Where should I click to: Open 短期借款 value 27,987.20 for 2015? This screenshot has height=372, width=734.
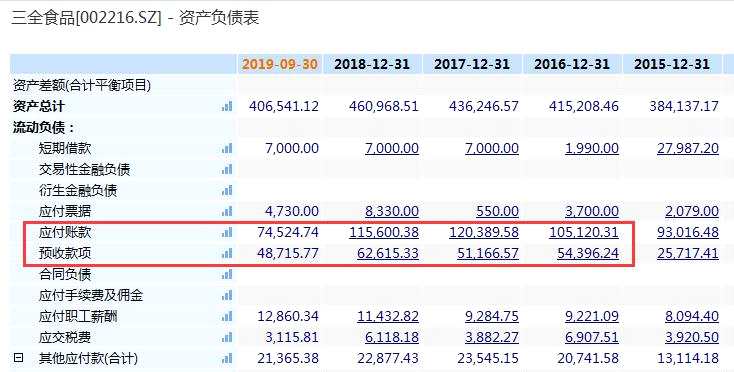click(x=688, y=149)
